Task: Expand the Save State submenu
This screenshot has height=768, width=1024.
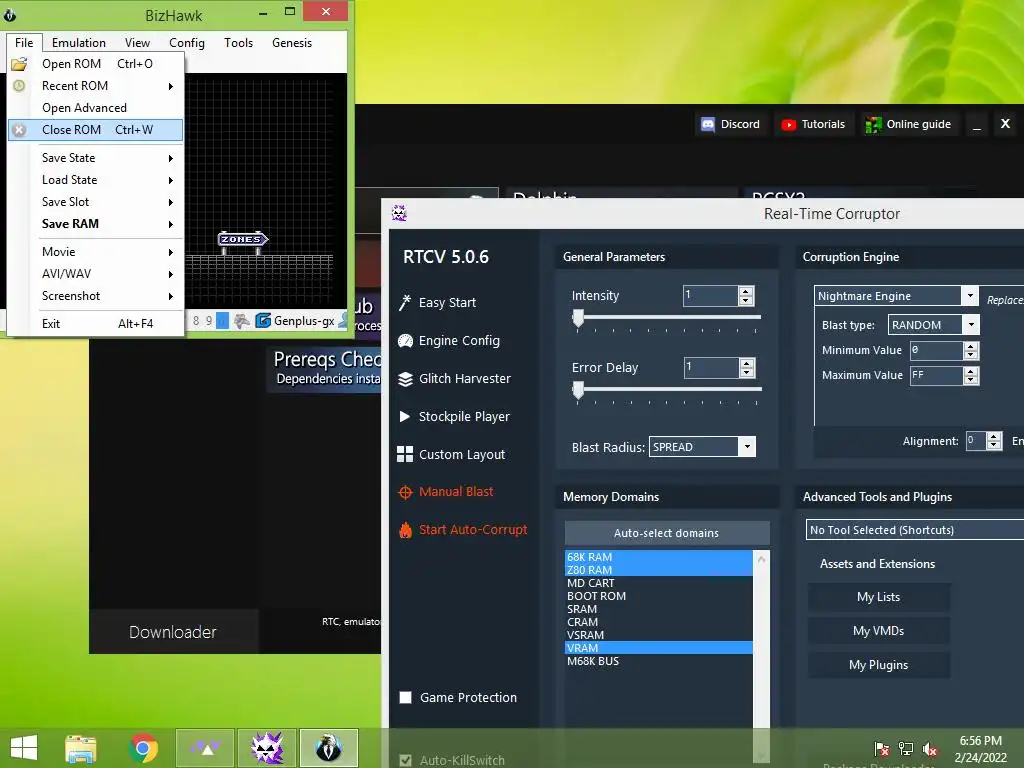Action: tap(171, 158)
